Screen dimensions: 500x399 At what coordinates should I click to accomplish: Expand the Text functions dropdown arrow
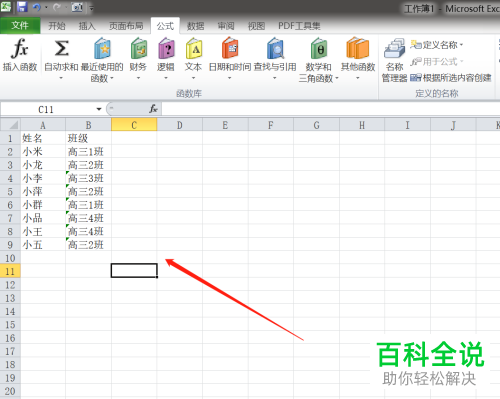193,78
